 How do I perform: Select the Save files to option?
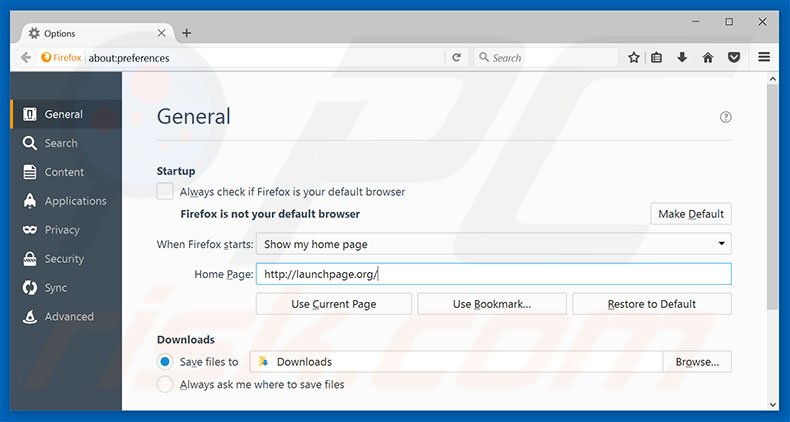(x=165, y=361)
